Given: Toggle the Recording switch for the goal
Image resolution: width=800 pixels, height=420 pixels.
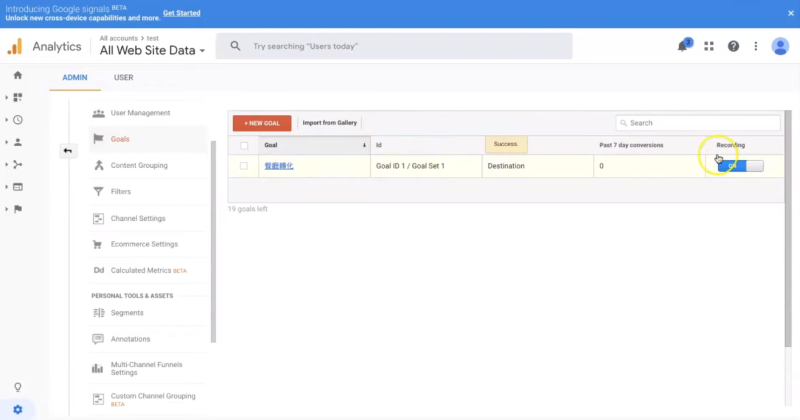Looking at the screenshot, I should [x=740, y=166].
